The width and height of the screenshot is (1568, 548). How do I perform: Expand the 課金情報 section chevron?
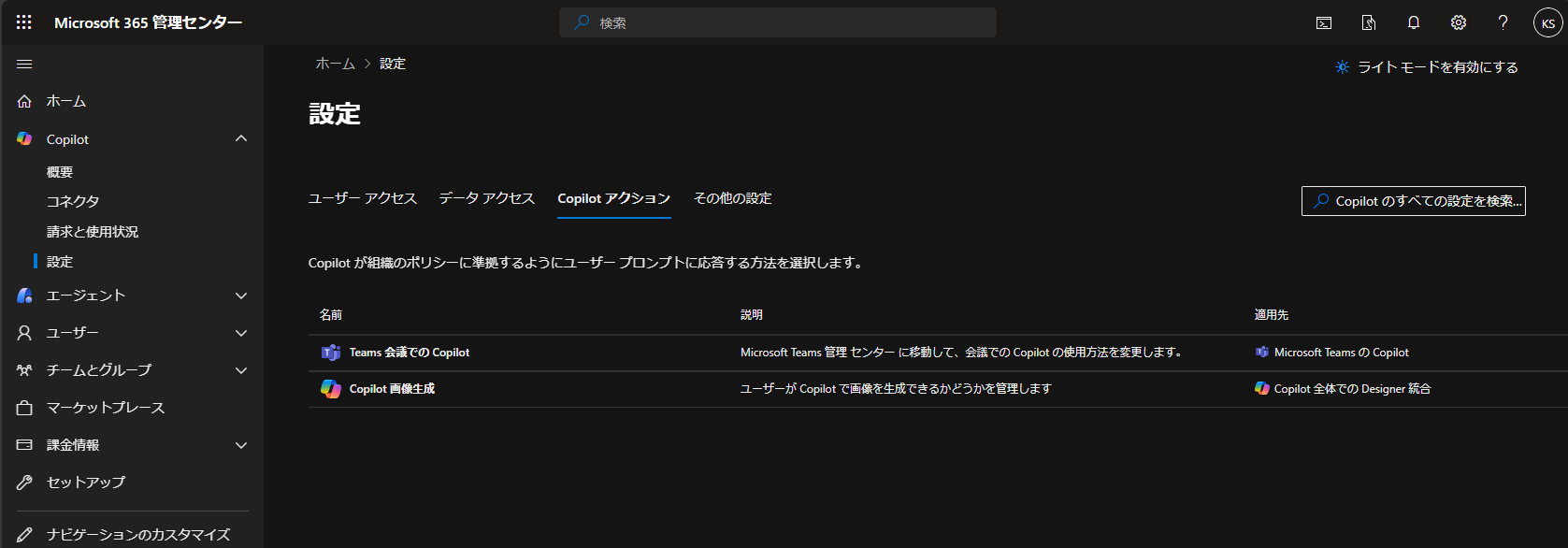pyautogui.click(x=241, y=445)
